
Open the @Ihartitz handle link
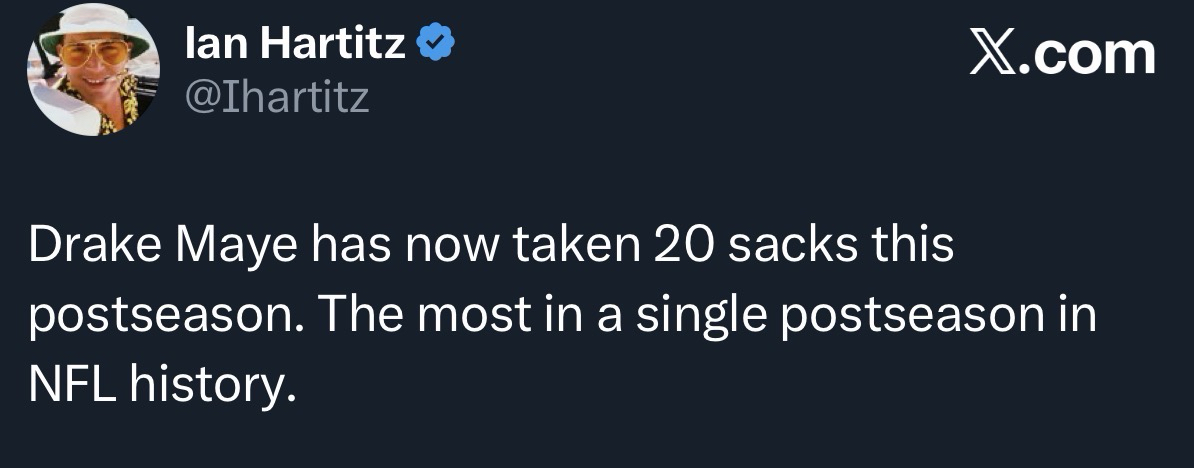pos(277,96)
